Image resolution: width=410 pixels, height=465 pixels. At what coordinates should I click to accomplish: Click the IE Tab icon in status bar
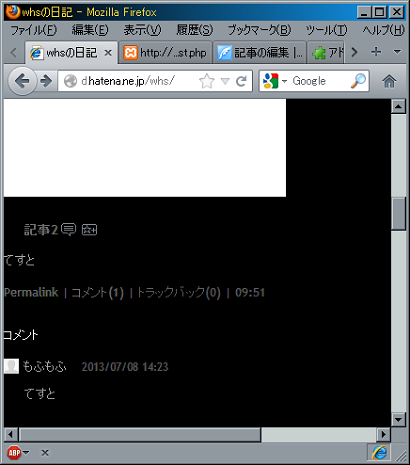[x=379, y=453]
